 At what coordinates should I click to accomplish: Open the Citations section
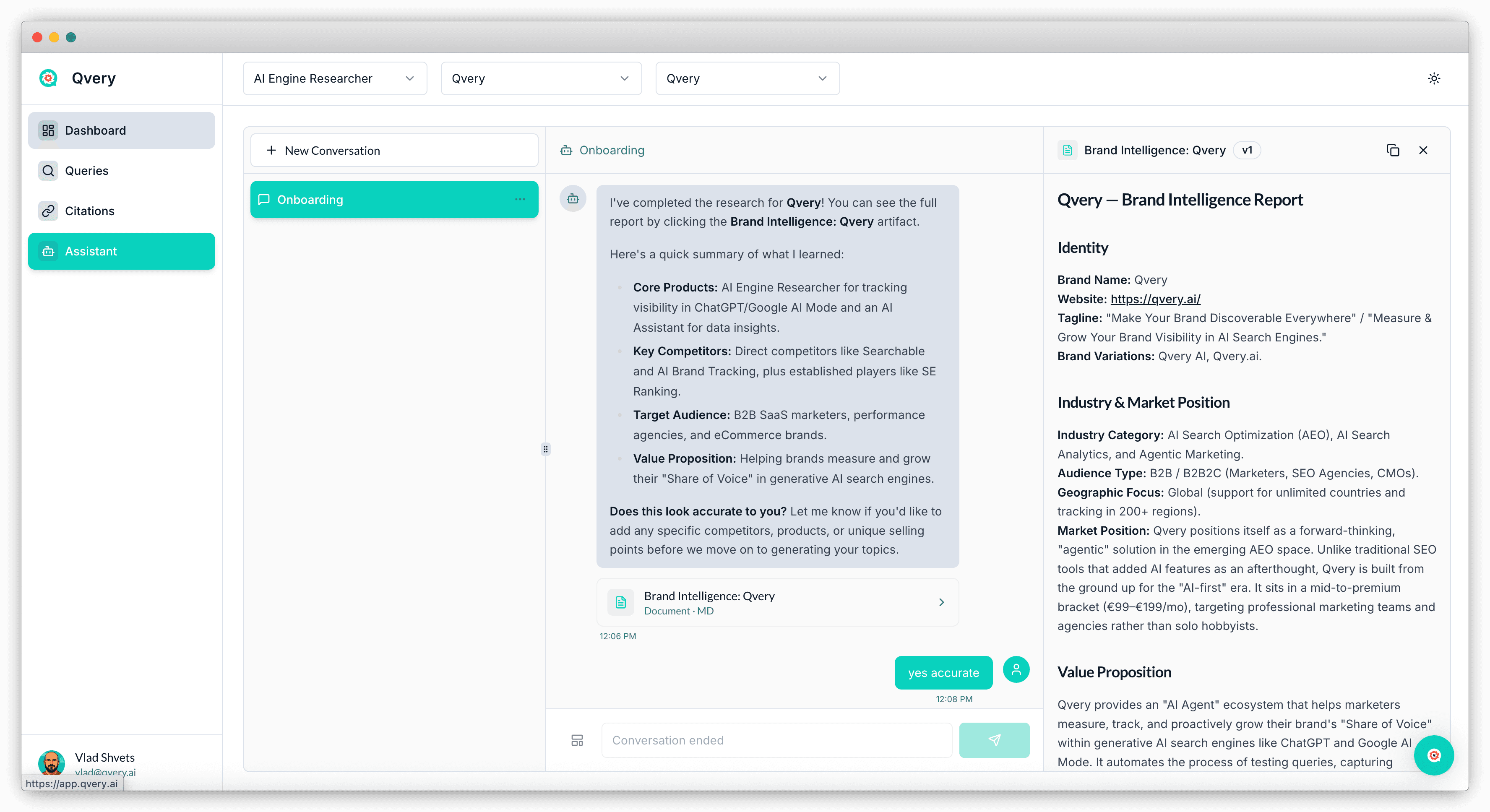[122, 211]
